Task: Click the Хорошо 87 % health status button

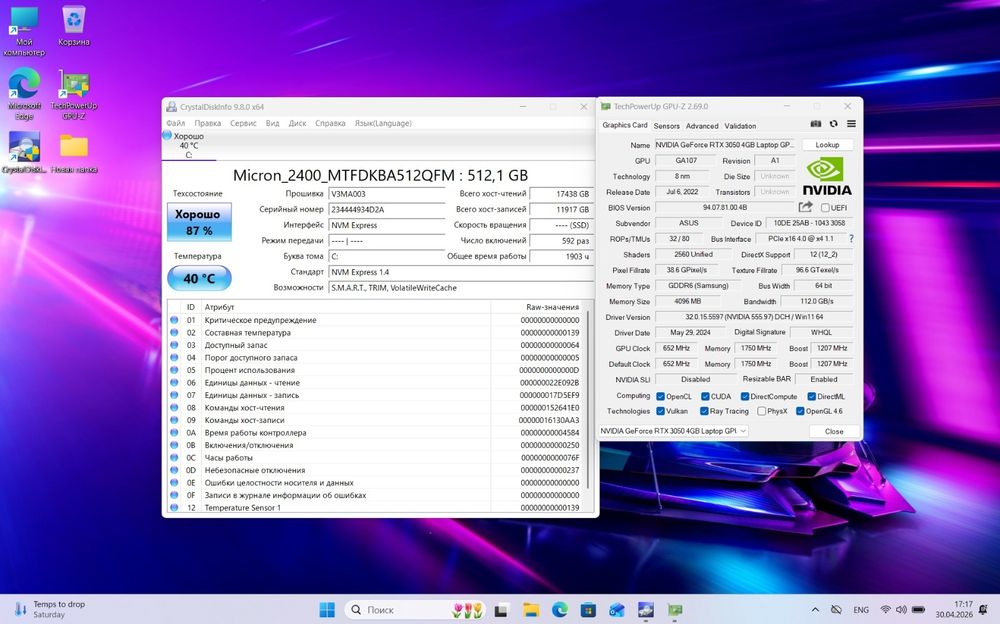Action: click(199, 222)
